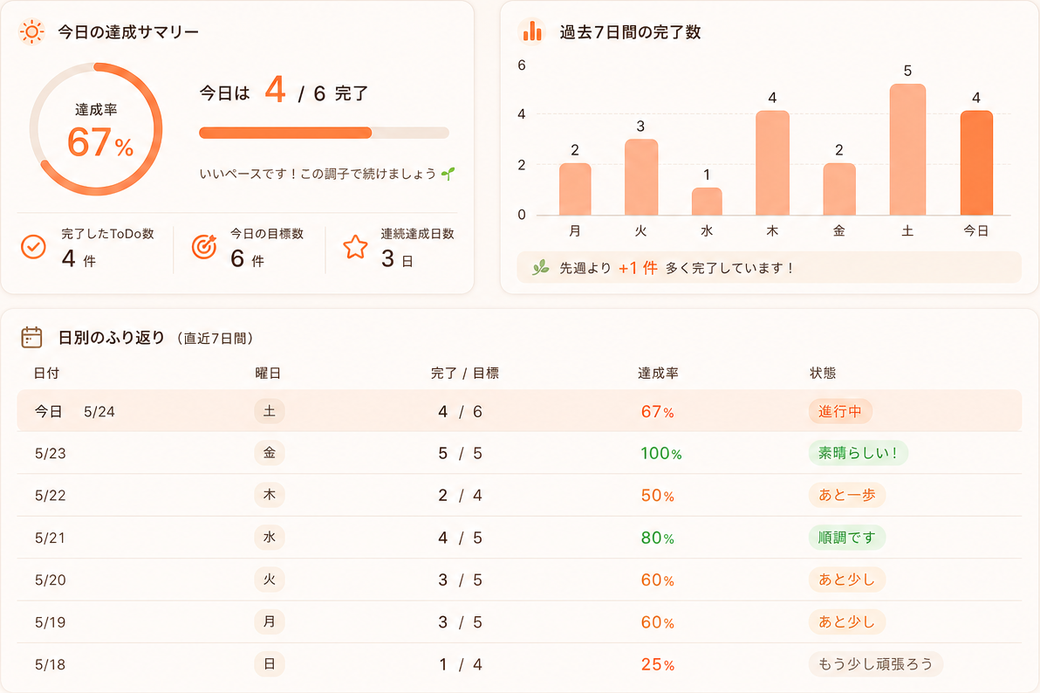The image size is (1040, 693).
Task: Click the sprout icon after いいペースです message
Action: point(449,174)
